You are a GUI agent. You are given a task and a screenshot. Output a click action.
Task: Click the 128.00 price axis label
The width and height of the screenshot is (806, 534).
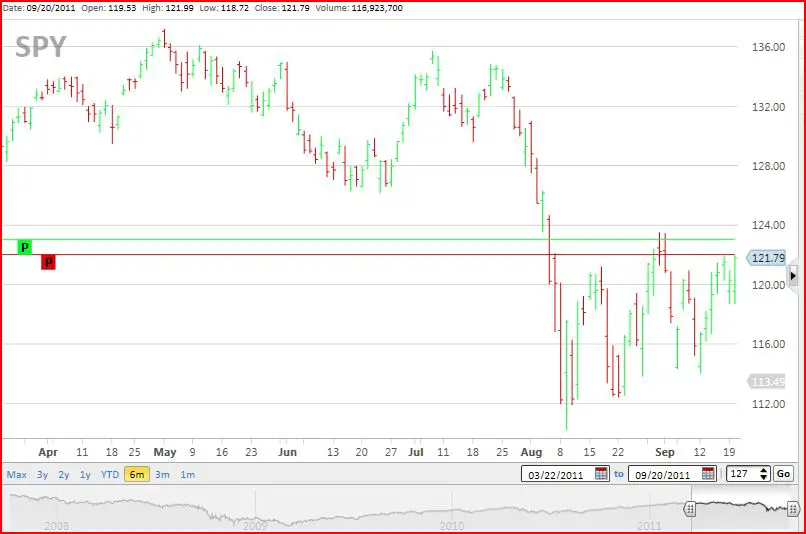coord(768,166)
